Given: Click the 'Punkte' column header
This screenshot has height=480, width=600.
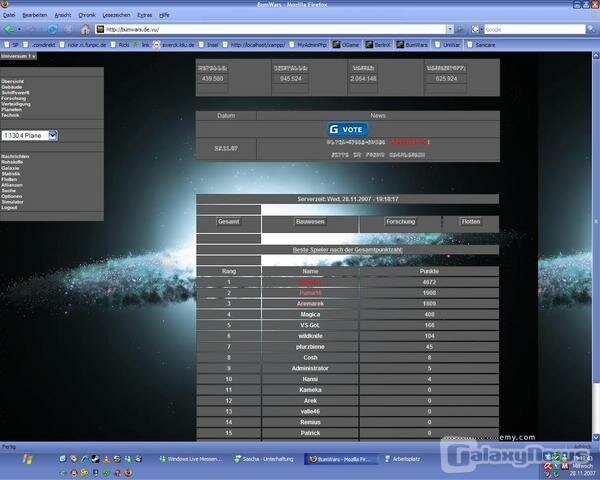Looking at the screenshot, I should 429,271.
